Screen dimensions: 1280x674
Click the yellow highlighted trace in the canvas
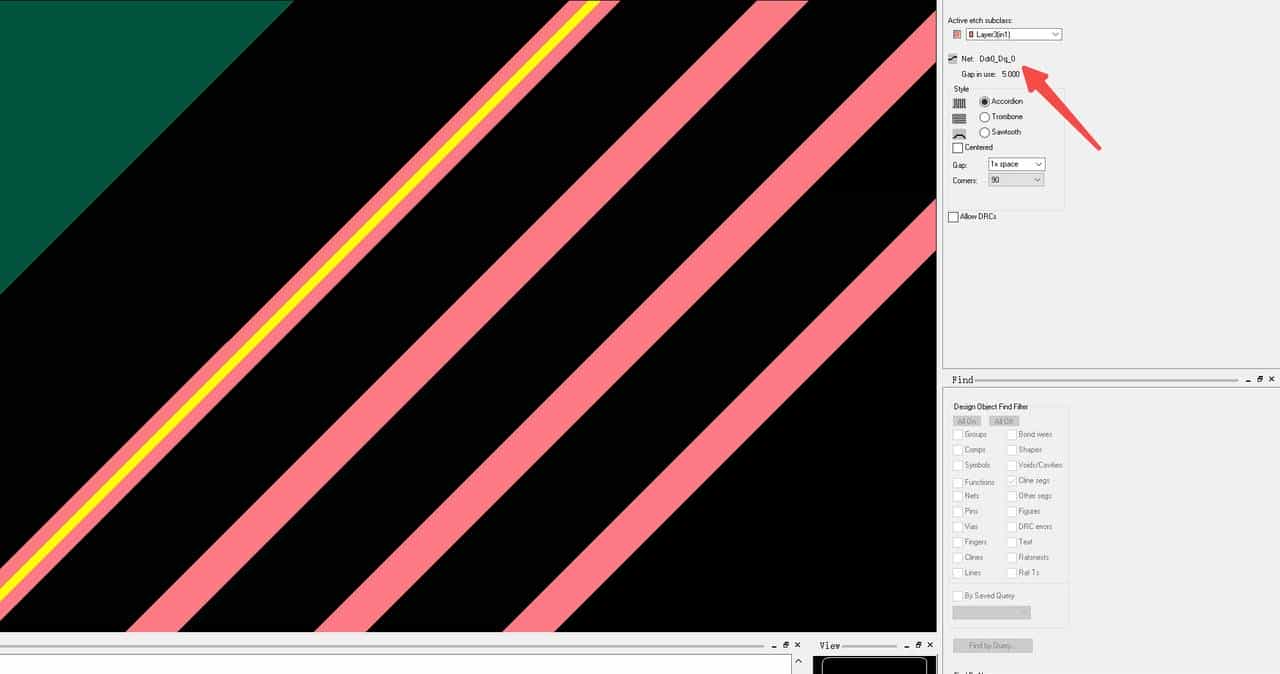(x=300, y=296)
